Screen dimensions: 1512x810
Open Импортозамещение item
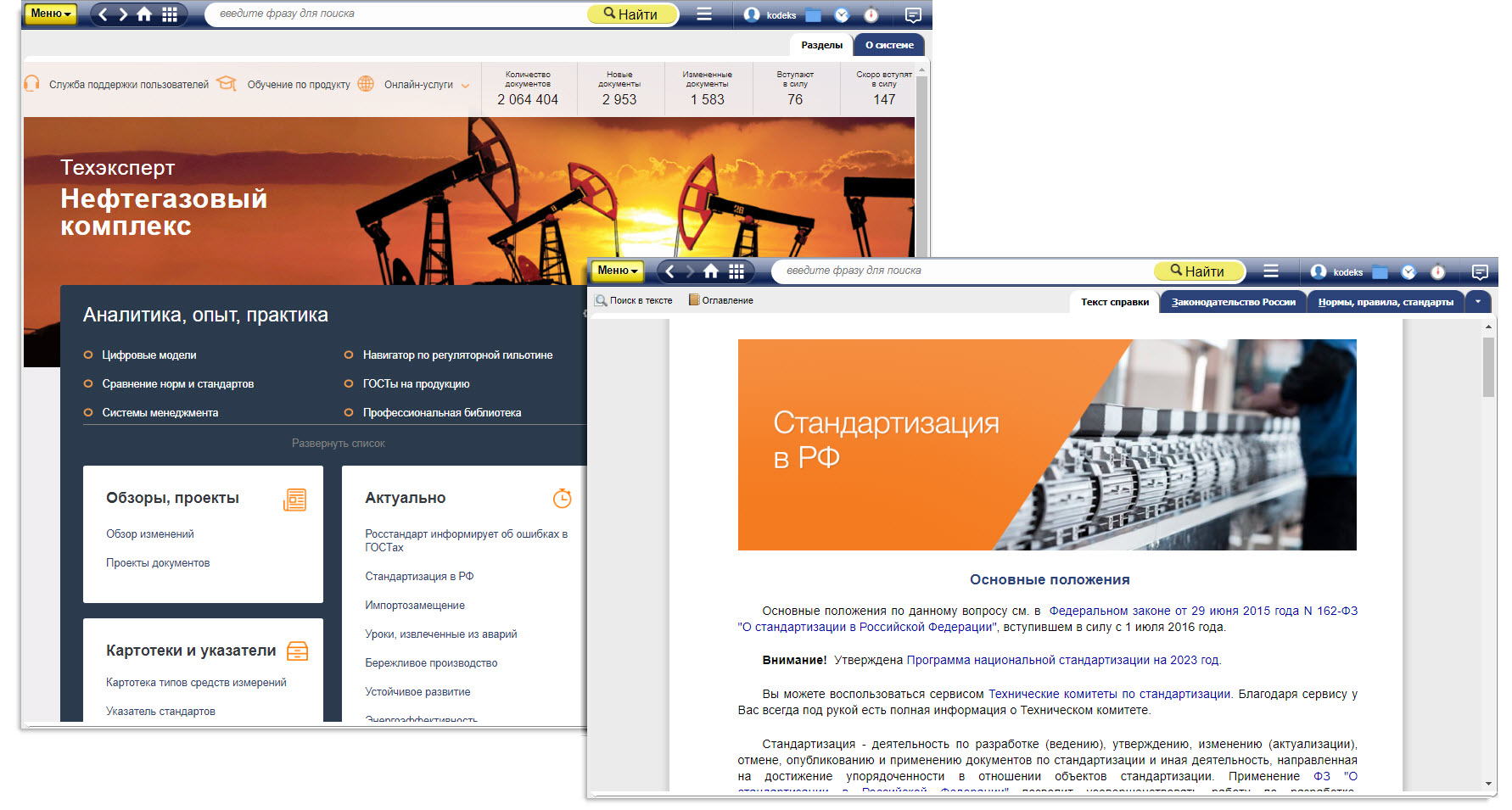point(415,606)
